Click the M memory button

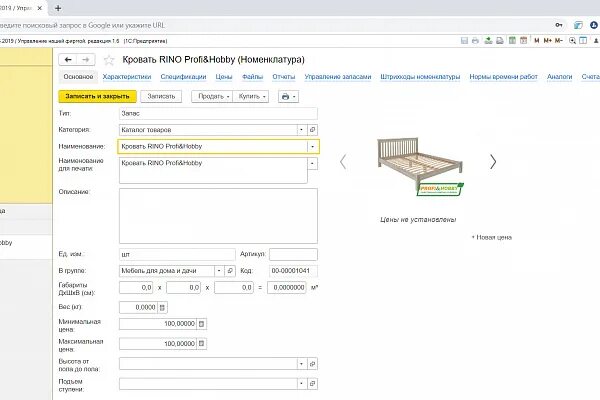(536, 41)
